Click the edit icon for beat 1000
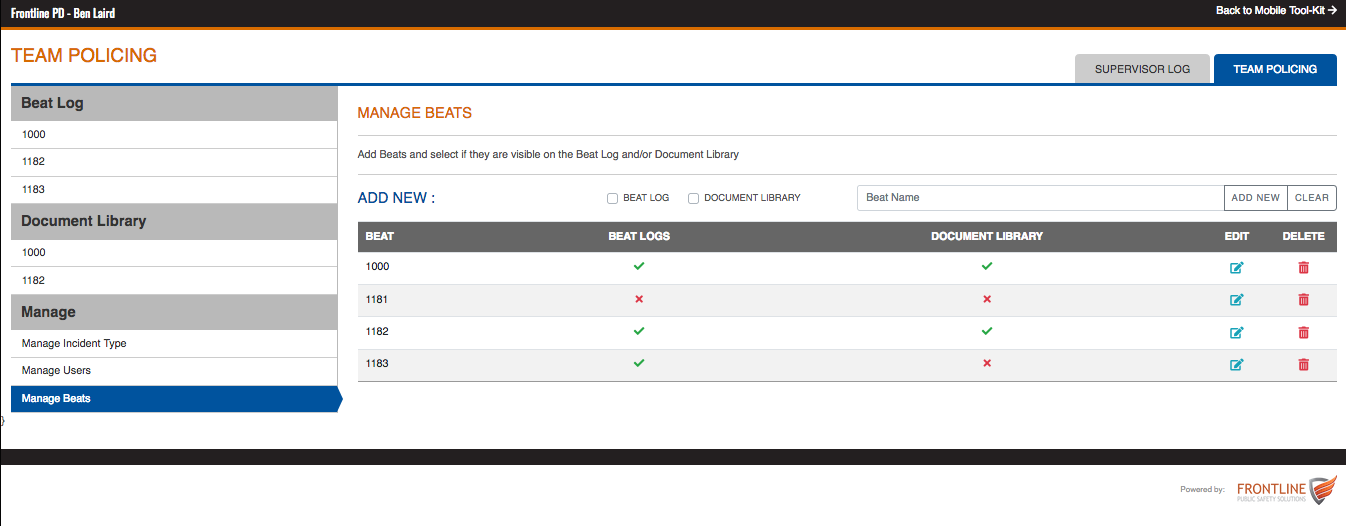Image resolution: width=1346 pixels, height=526 pixels. click(x=1236, y=267)
